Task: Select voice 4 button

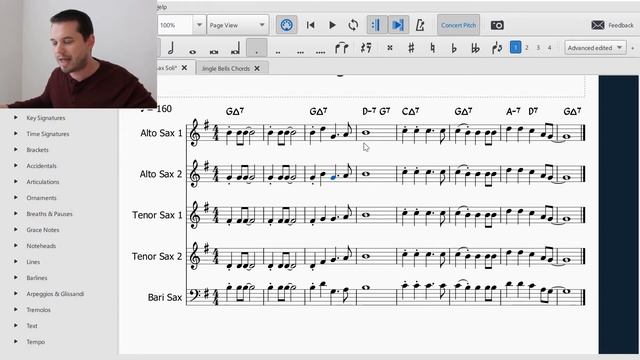Action: [549, 48]
